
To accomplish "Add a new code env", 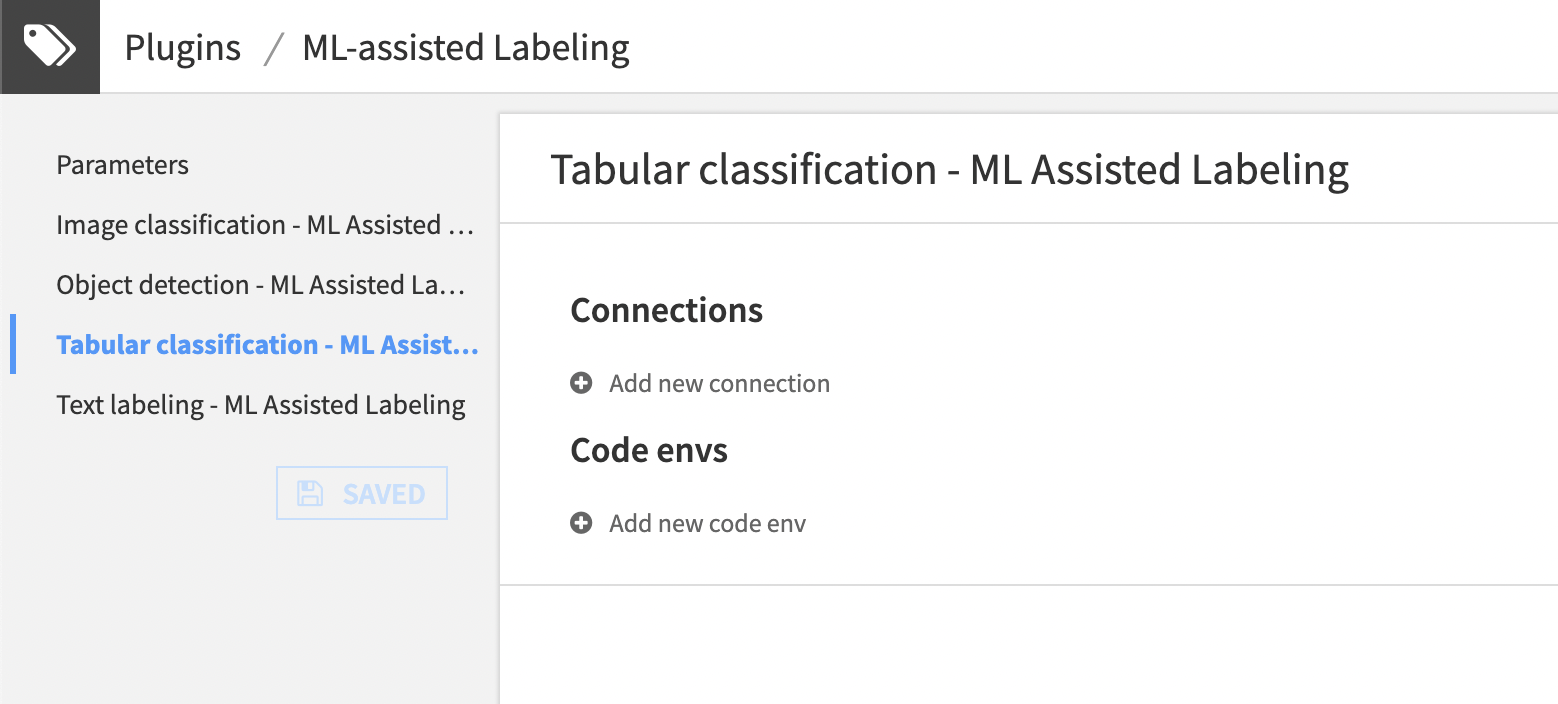I will [x=707, y=522].
